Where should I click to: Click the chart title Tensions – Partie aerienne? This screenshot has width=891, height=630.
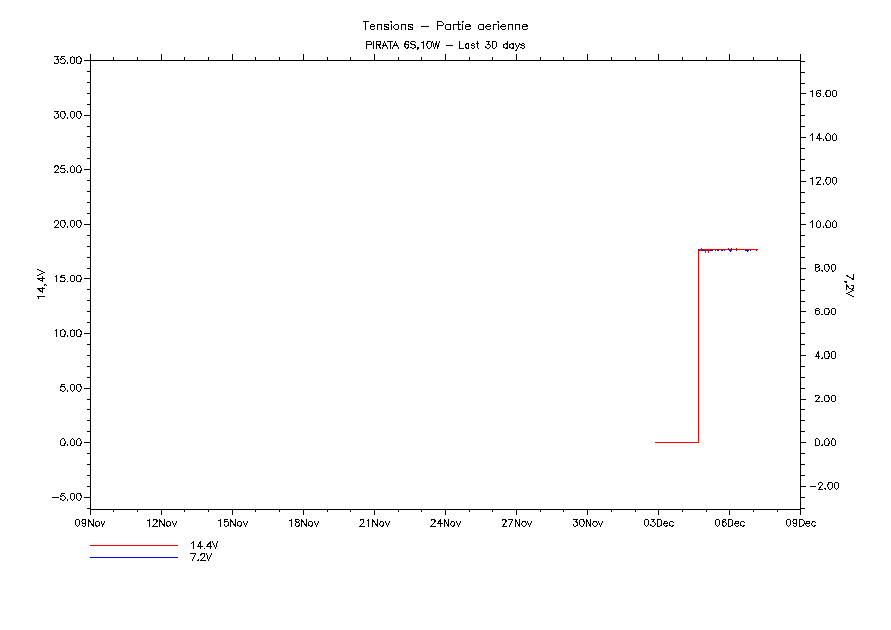click(x=445, y=26)
